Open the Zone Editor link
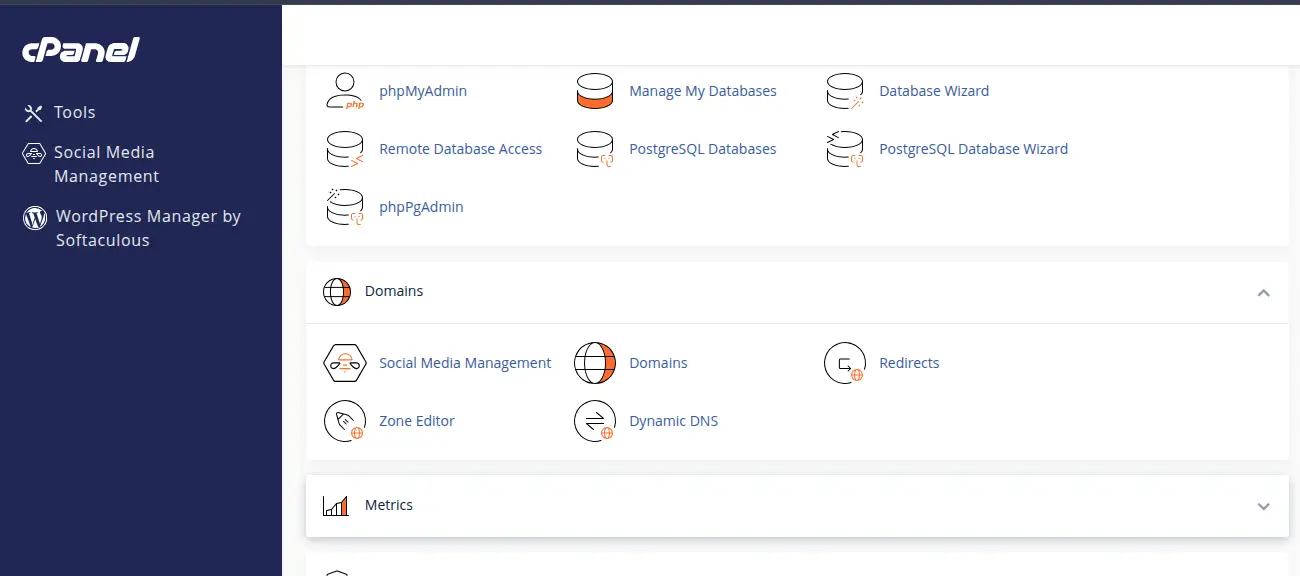 tap(417, 421)
